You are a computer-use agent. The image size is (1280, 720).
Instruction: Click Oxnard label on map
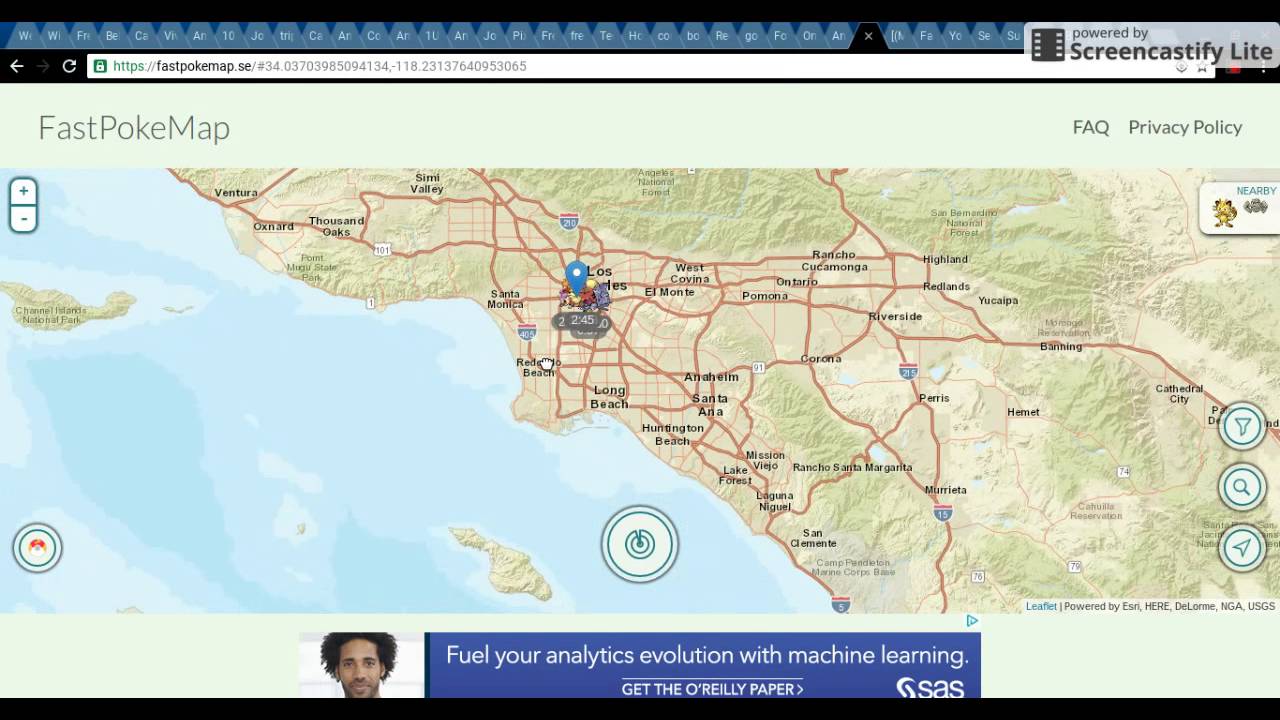[273, 227]
